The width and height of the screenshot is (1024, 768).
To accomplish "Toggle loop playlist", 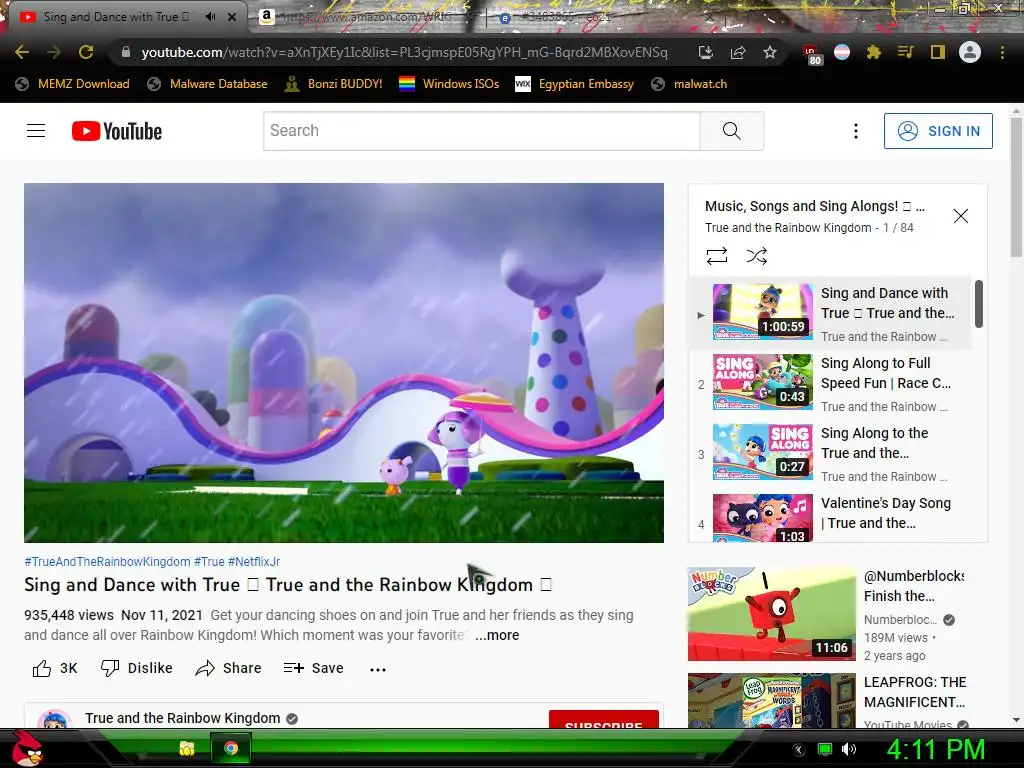I will click(x=716, y=255).
